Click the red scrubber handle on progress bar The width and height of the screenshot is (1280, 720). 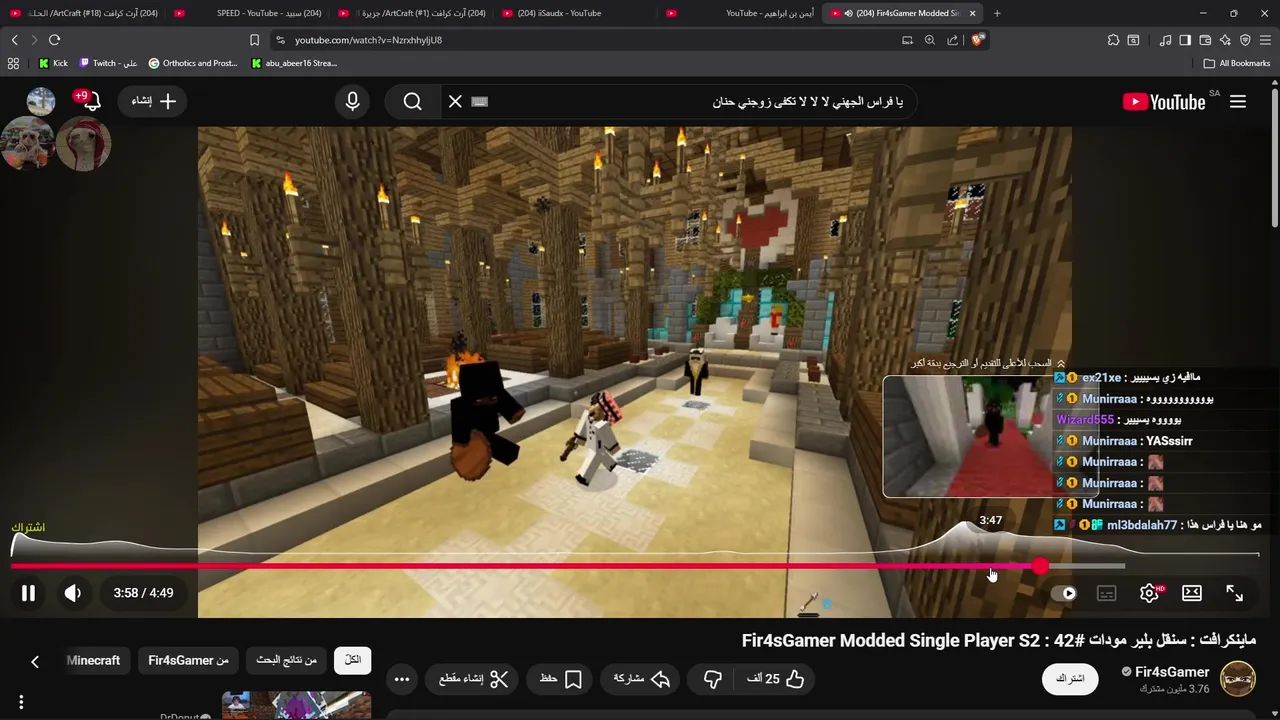click(1041, 566)
